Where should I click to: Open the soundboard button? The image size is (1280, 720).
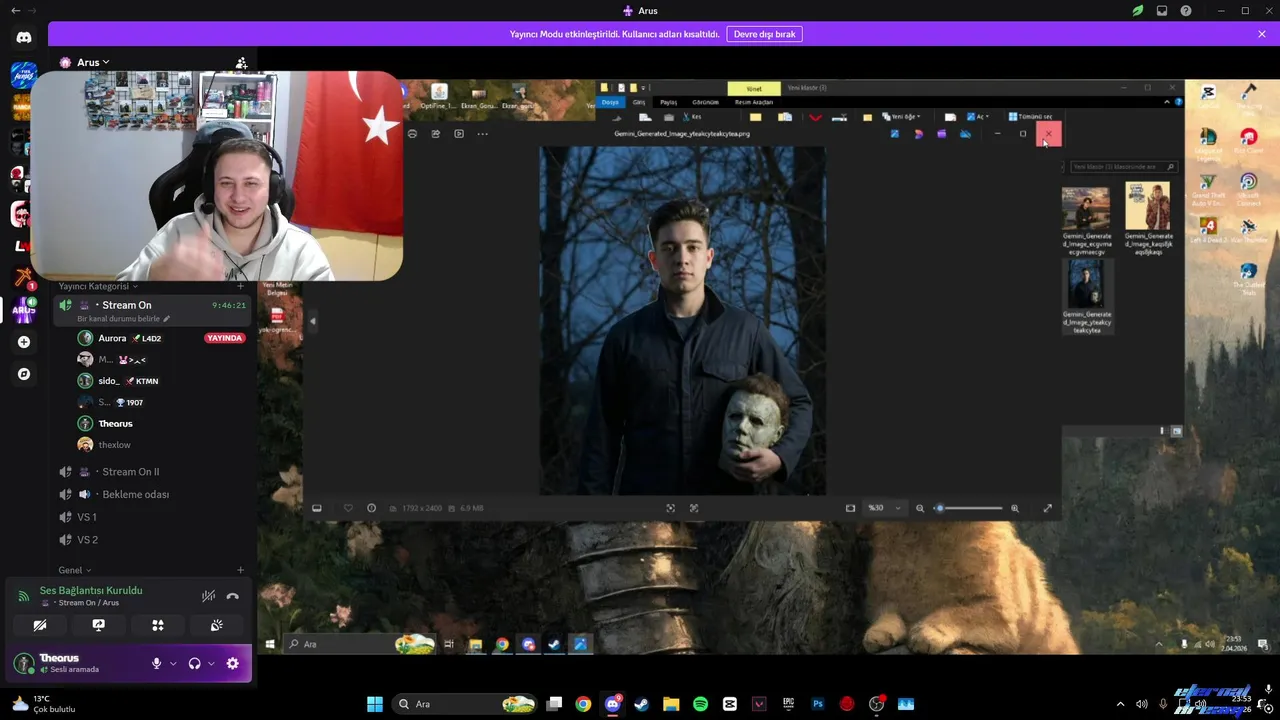coord(216,625)
